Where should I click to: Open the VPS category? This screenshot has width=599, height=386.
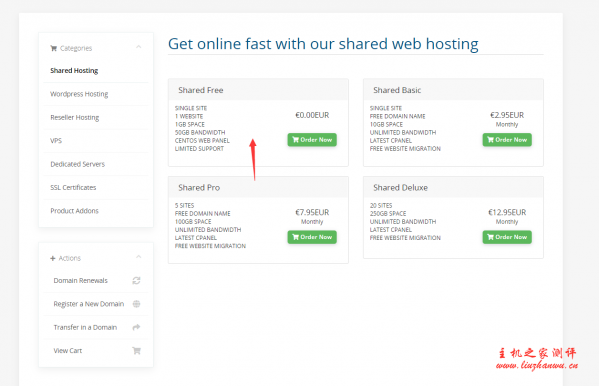point(96,141)
